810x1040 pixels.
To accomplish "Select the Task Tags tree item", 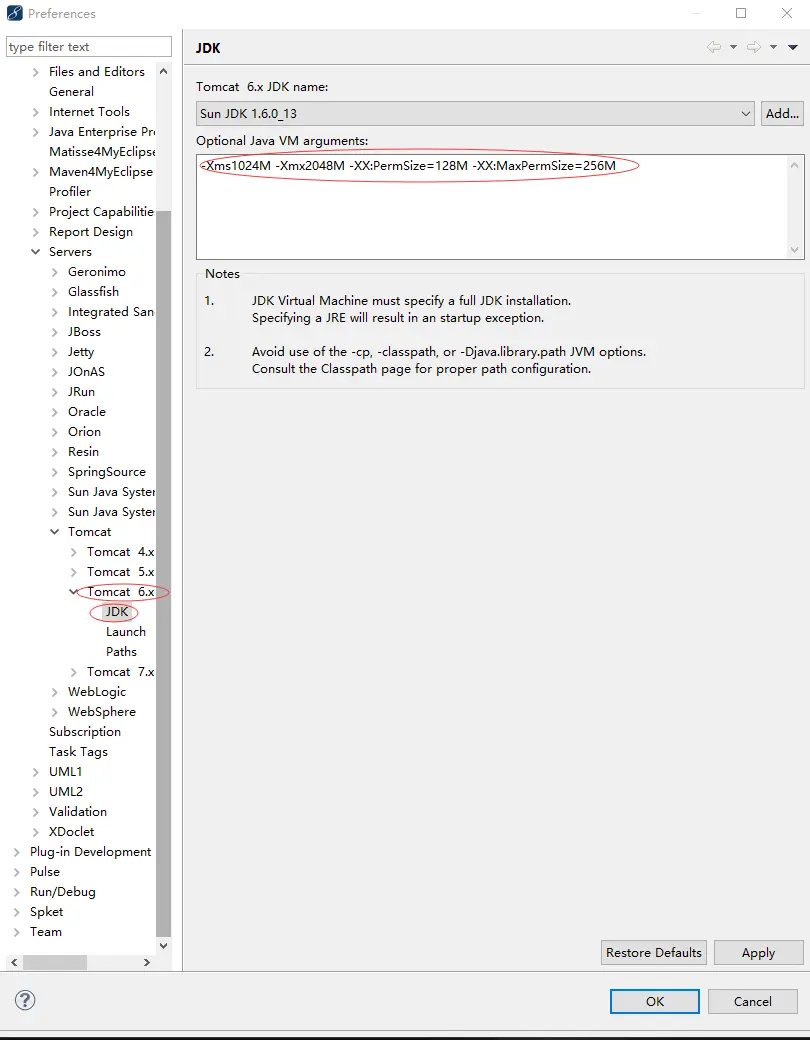I will pos(78,751).
